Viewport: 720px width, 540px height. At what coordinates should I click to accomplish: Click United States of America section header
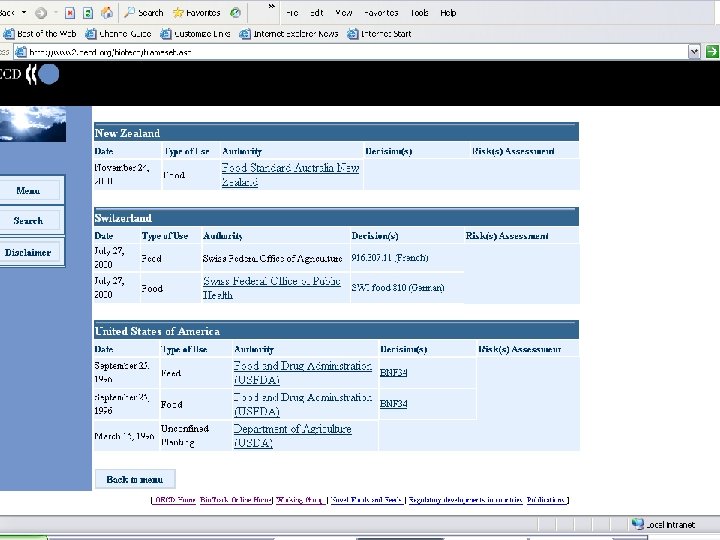(336, 331)
